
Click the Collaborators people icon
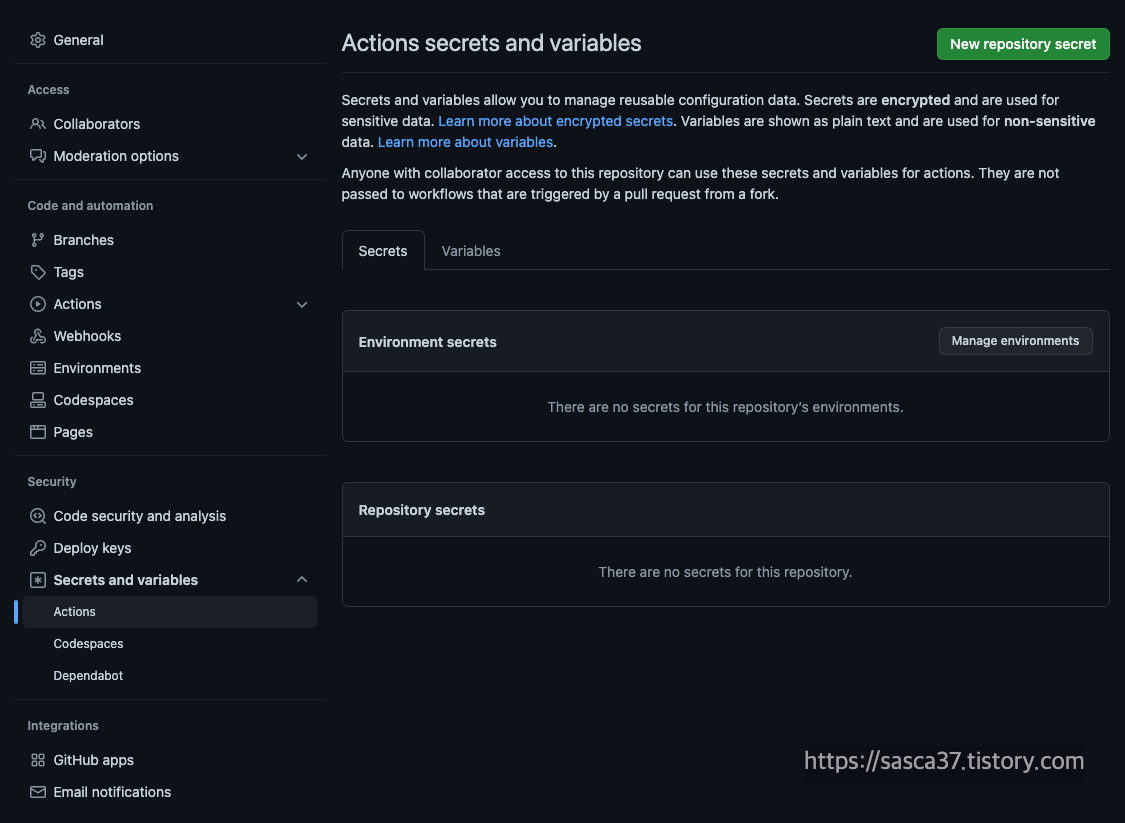pyautogui.click(x=38, y=124)
